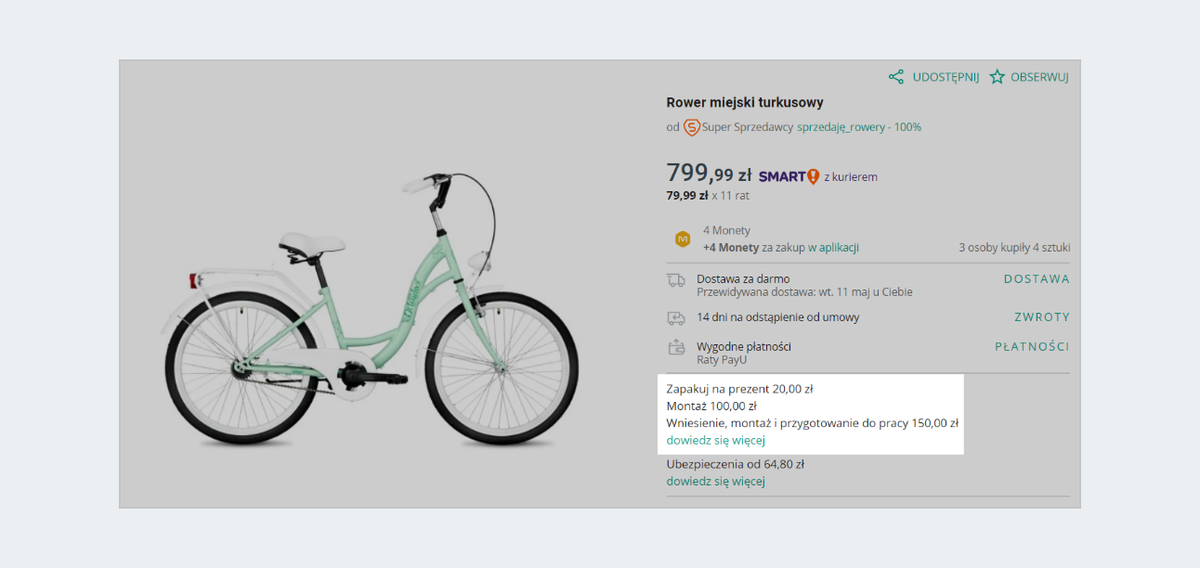
Task: Click "dowiedz się więcej" under additional services
Action: [715, 440]
